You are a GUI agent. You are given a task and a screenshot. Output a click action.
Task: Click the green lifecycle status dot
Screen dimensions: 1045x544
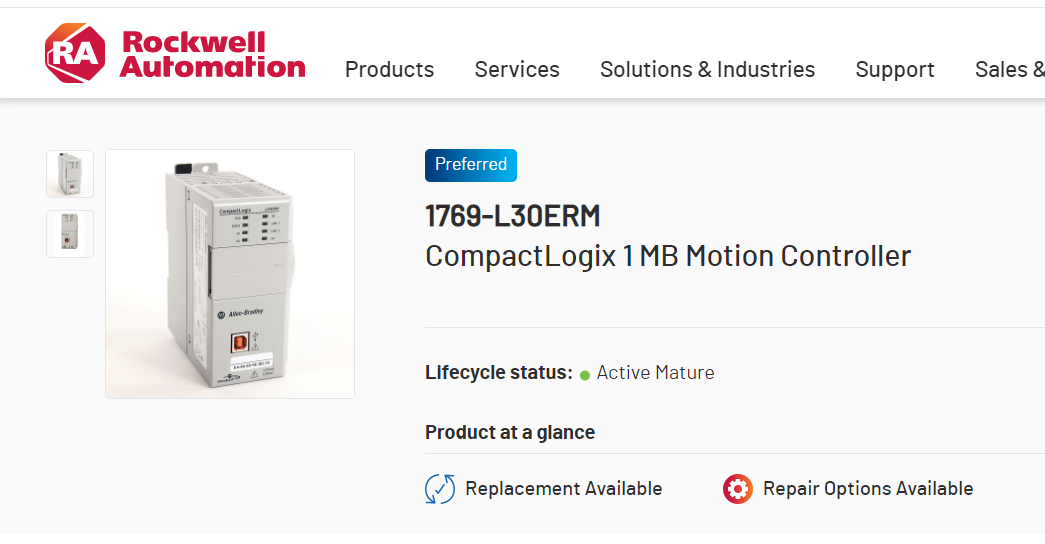click(585, 375)
